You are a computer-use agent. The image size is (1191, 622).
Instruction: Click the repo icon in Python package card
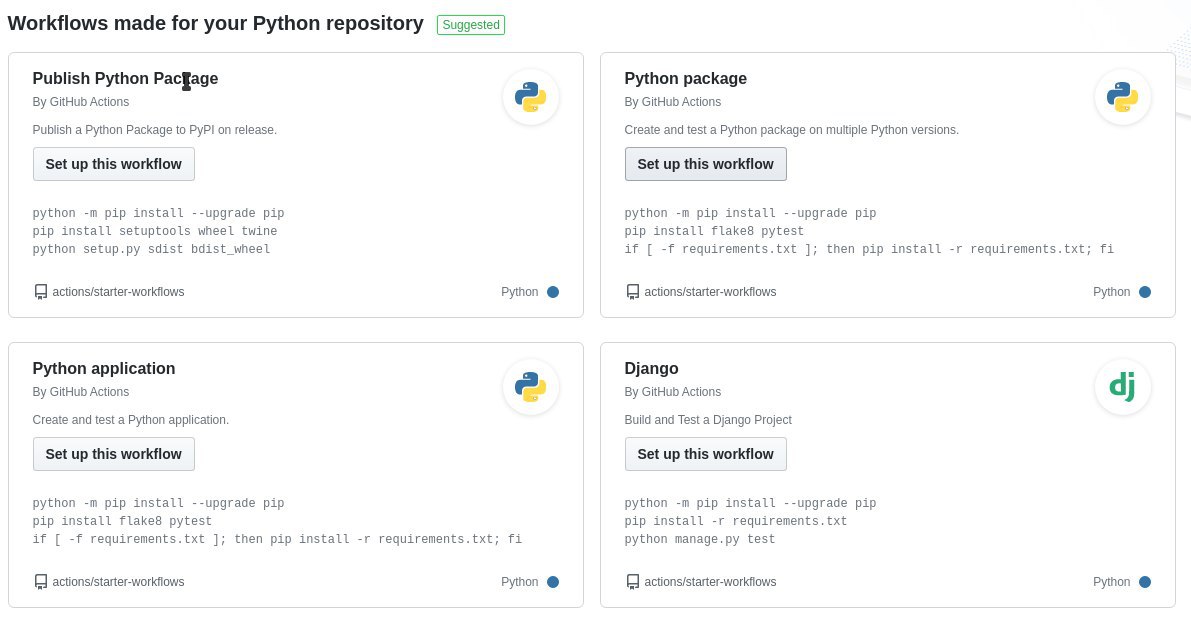pos(633,292)
